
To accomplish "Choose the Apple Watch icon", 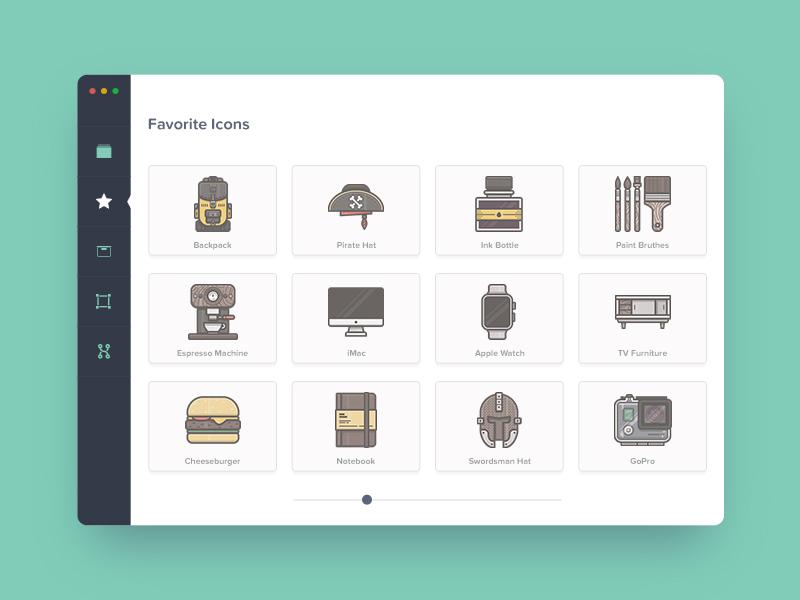I will pyautogui.click(x=499, y=318).
